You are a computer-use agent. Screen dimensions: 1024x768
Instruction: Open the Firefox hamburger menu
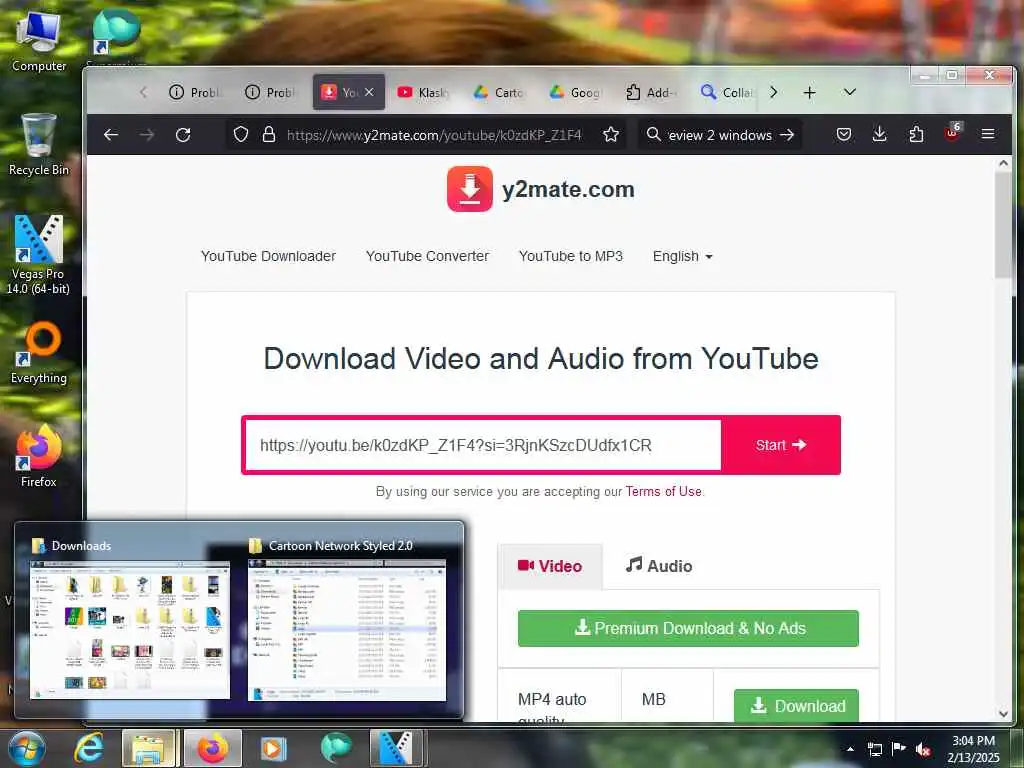point(987,134)
